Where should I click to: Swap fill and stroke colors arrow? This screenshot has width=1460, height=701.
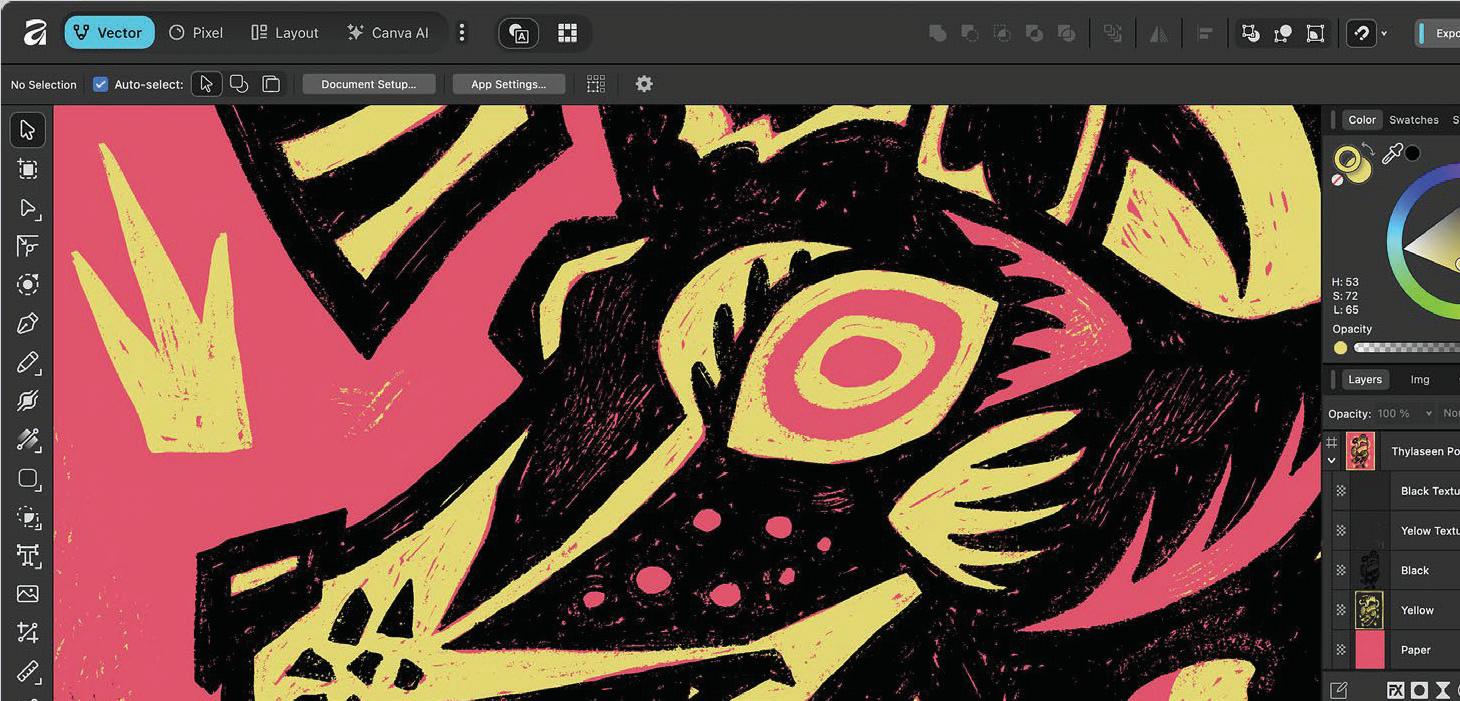coord(1367,147)
